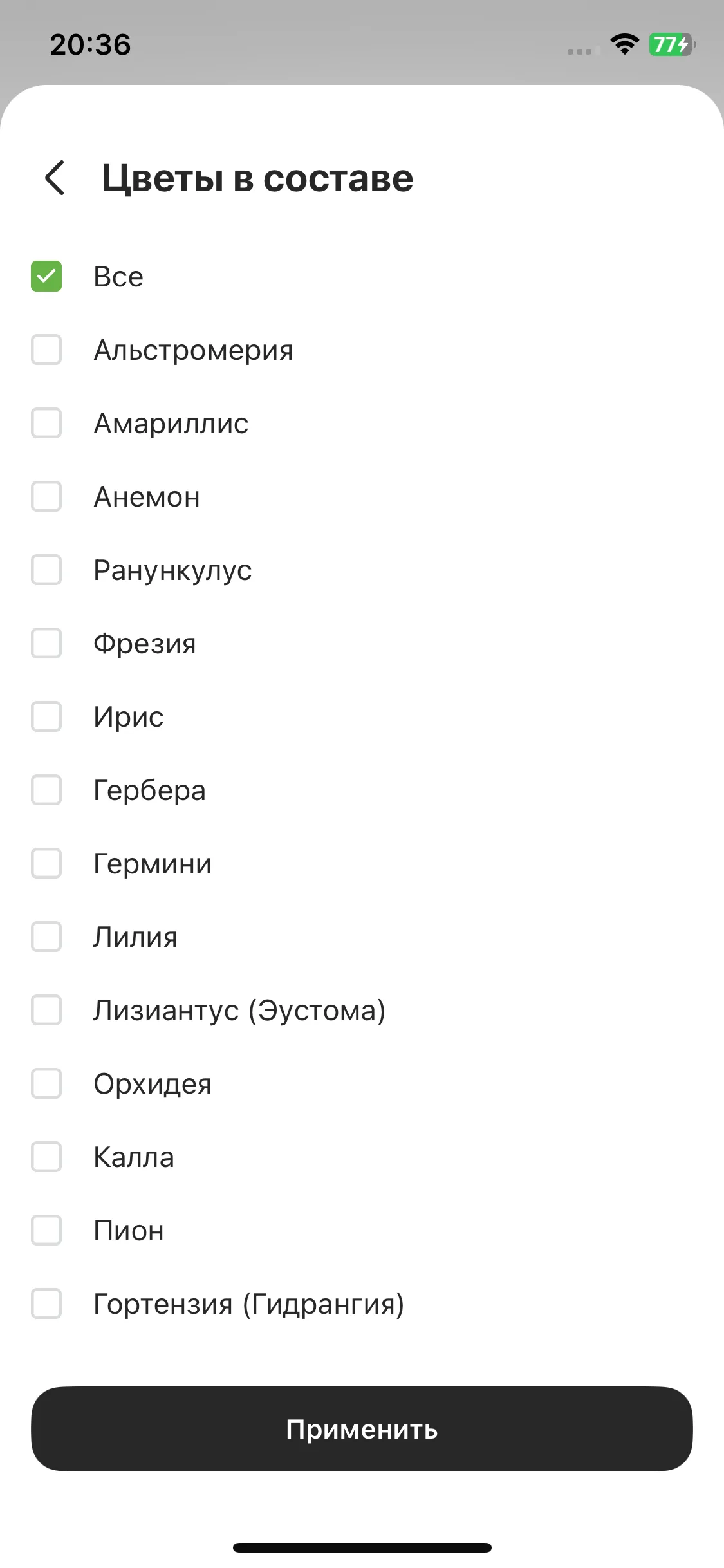The image size is (724, 1568).
Task: Select the Лизиантус (Эустома) checkbox
Action: [46, 1010]
